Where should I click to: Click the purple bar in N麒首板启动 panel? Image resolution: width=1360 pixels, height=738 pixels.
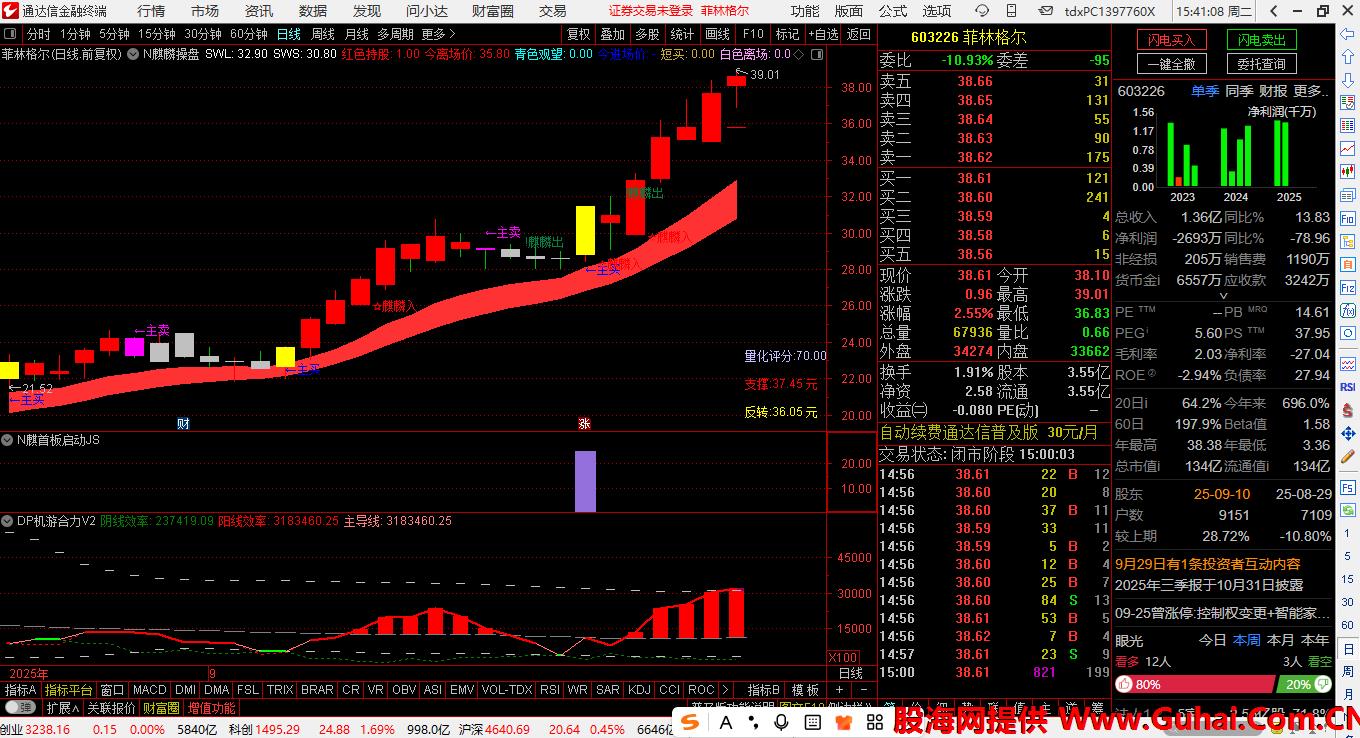[x=585, y=481]
